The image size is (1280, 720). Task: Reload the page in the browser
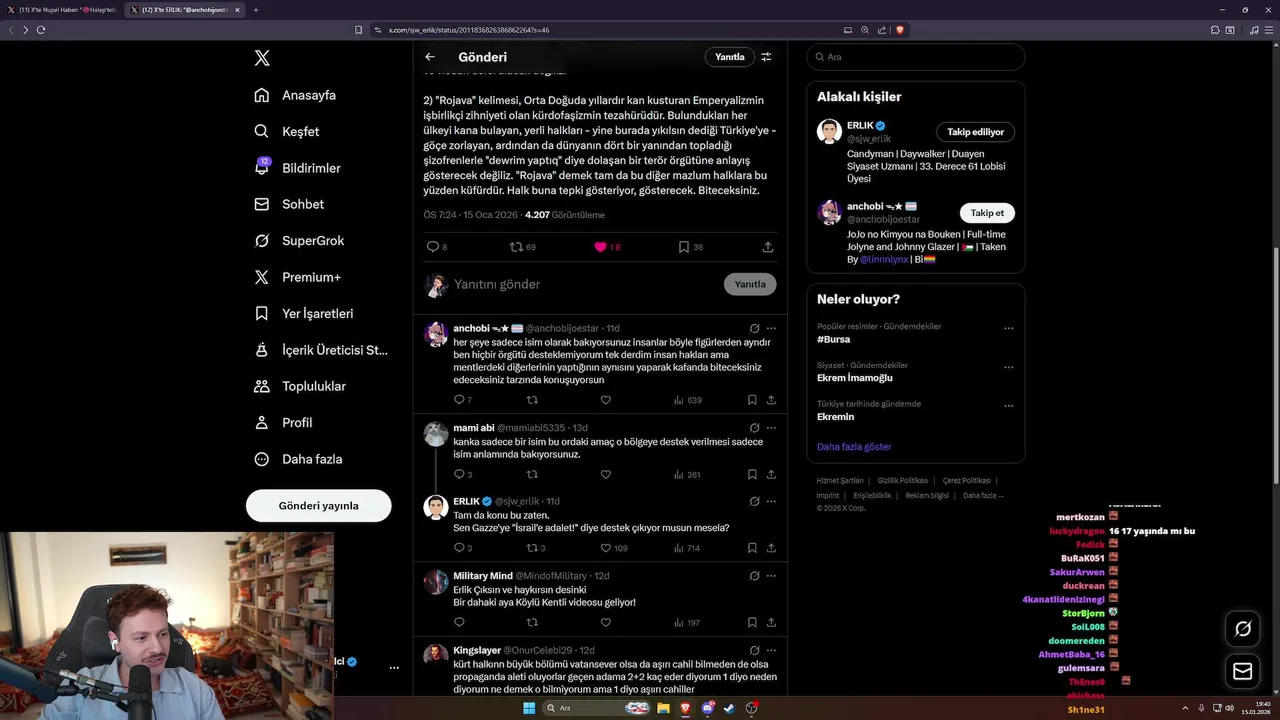coord(41,30)
